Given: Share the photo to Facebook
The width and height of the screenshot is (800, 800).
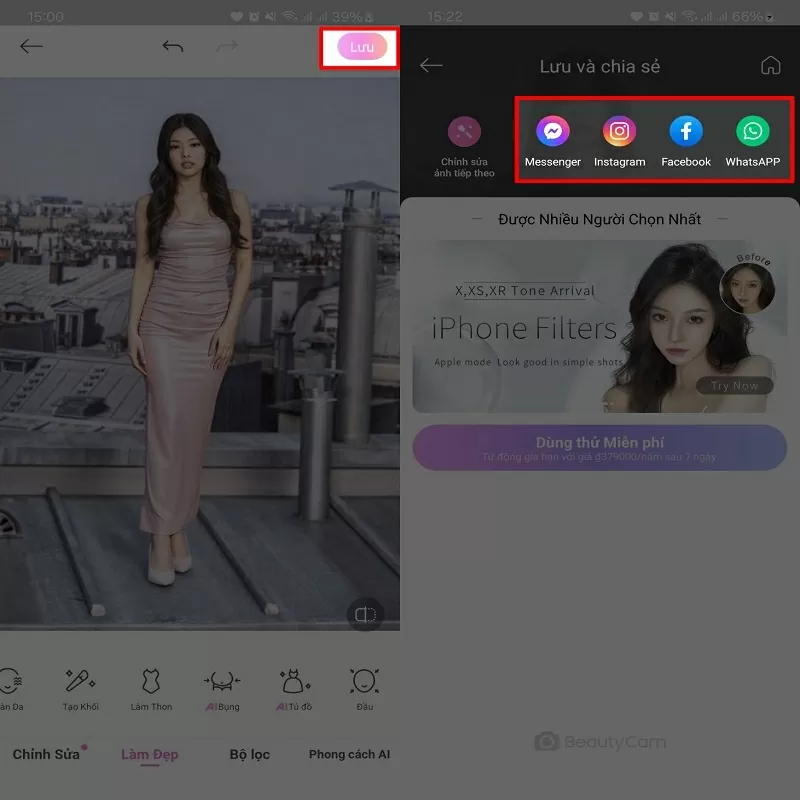Looking at the screenshot, I should (x=686, y=131).
